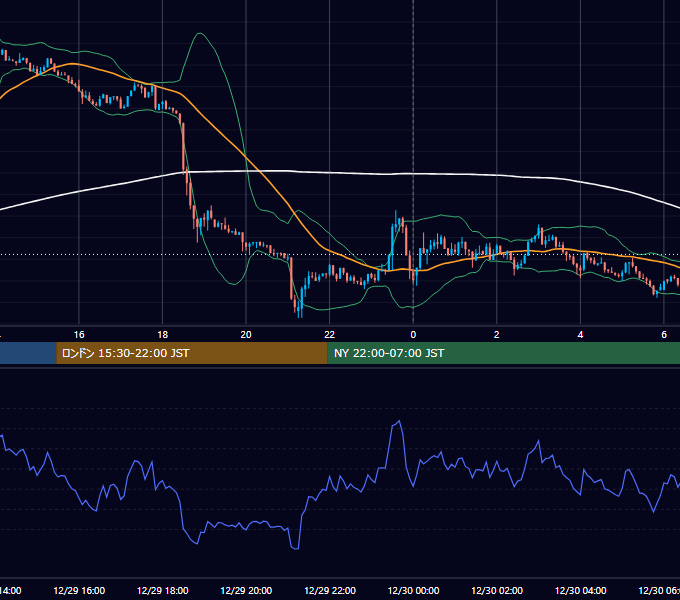Image resolution: width=680 pixels, height=600 pixels.
Task: Click the upper time axis label 20
Action: 246,335
